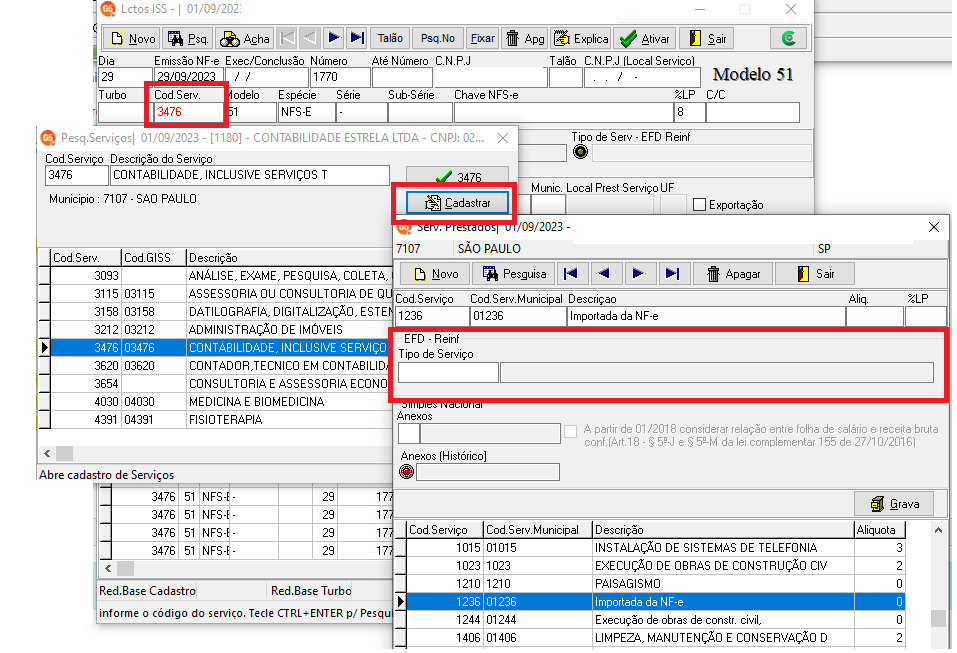The width and height of the screenshot is (957, 653).
Task: Select row 1015 Instalação de Sistemas de Telefonia
Action: pyautogui.click(x=655, y=548)
